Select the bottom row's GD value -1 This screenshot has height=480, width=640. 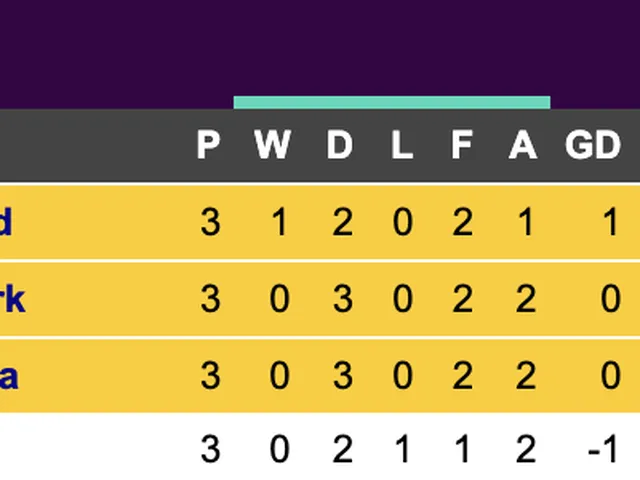[x=603, y=451]
